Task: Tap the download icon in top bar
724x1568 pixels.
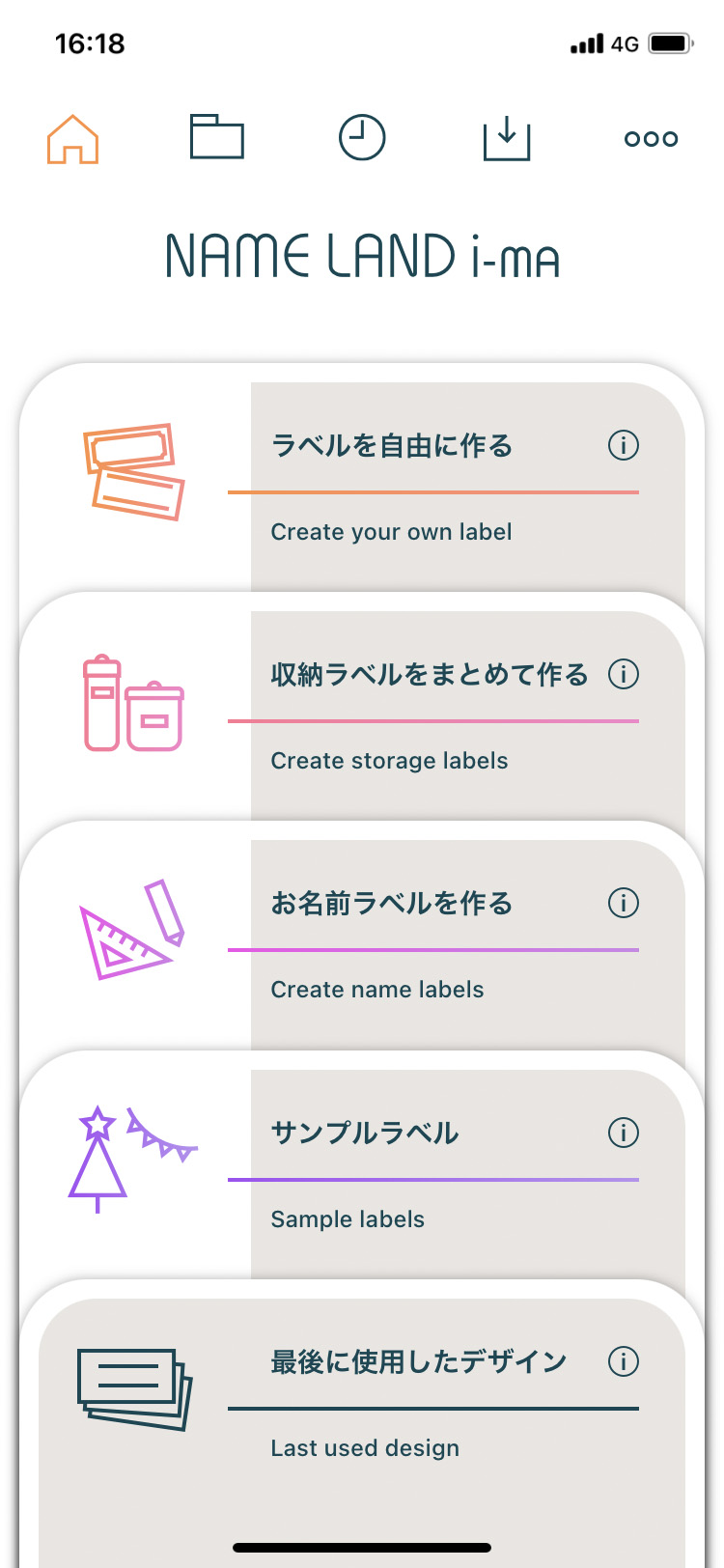Action: 507,138
